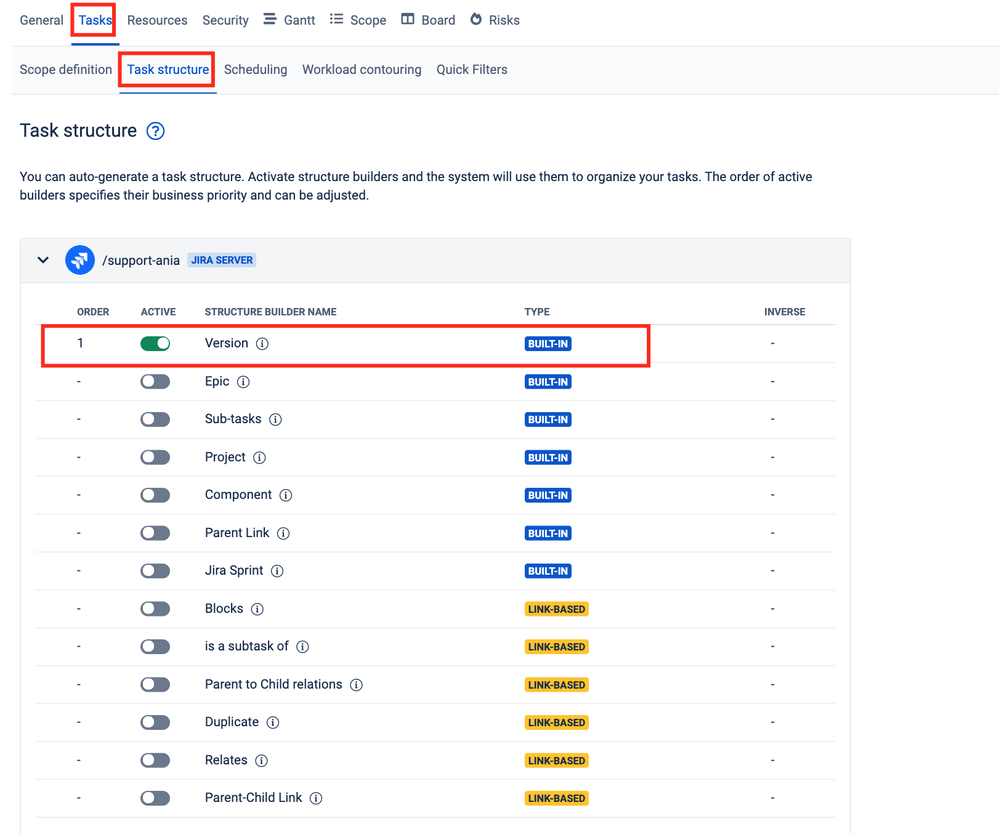Enable the Jira Sprint toggle
This screenshot has height=834, width=999.
(x=155, y=571)
